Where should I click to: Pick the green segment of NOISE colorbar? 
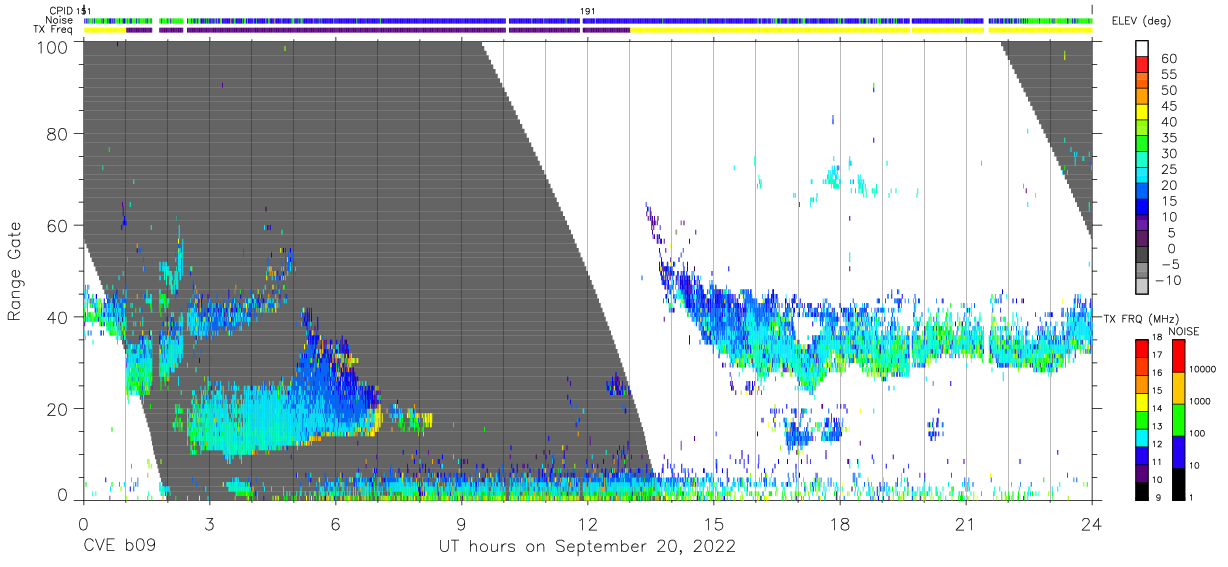point(1177,420)
